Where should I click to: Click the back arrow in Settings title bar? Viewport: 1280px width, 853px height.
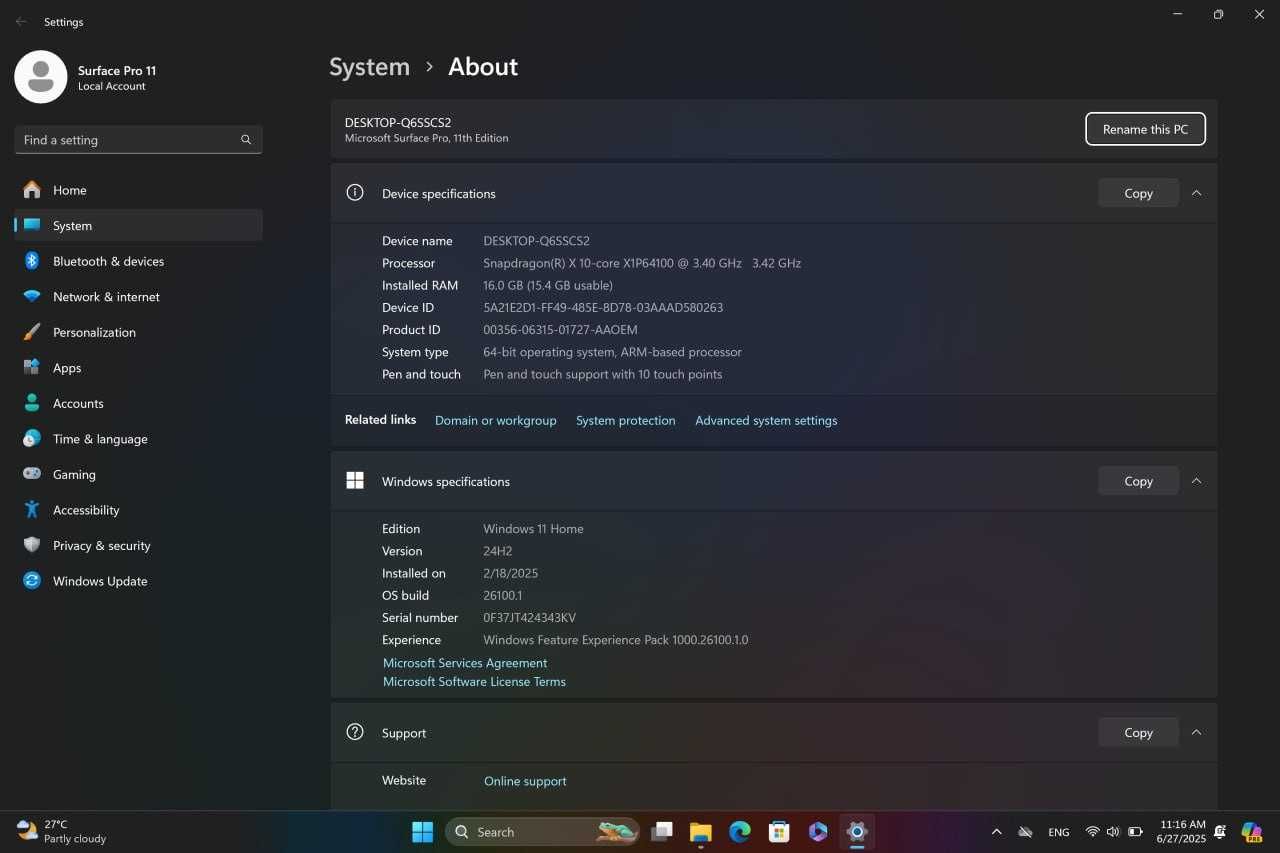[21, 21]
